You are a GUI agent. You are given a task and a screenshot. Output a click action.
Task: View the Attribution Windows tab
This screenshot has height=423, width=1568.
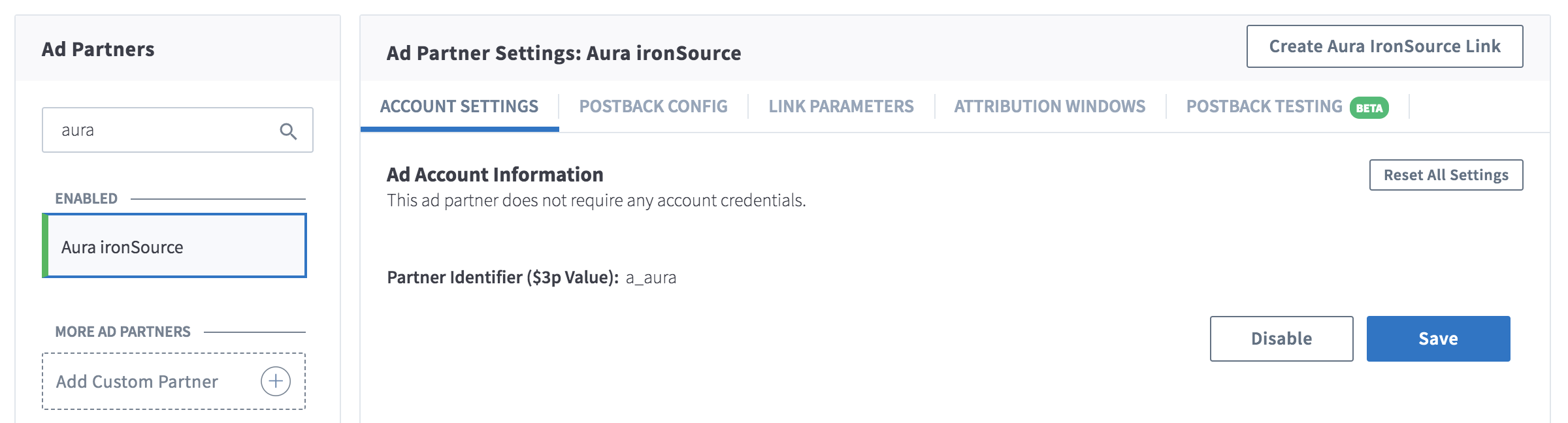1050,106
